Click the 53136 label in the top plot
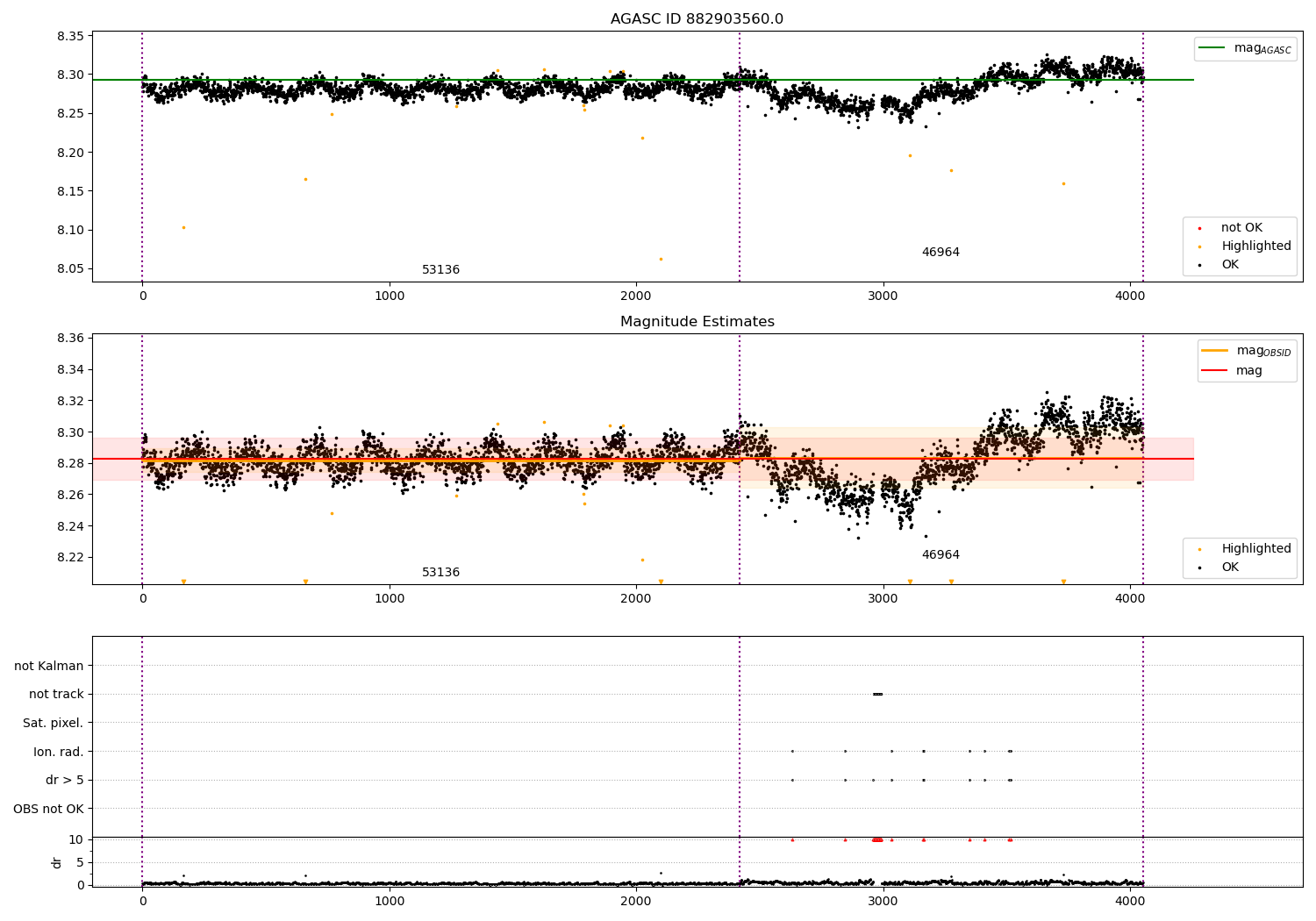 click(440, 270)
